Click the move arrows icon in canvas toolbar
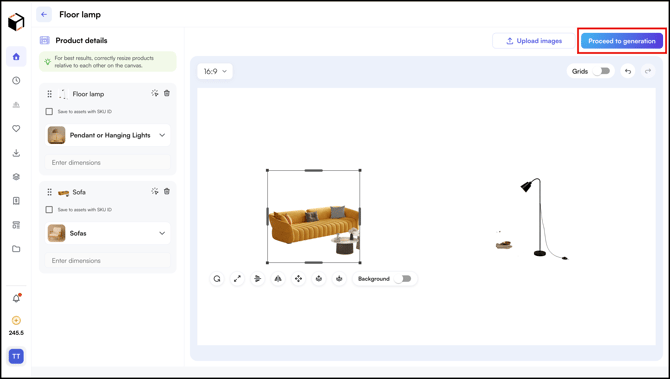670x379 pixels. (298, 279)
